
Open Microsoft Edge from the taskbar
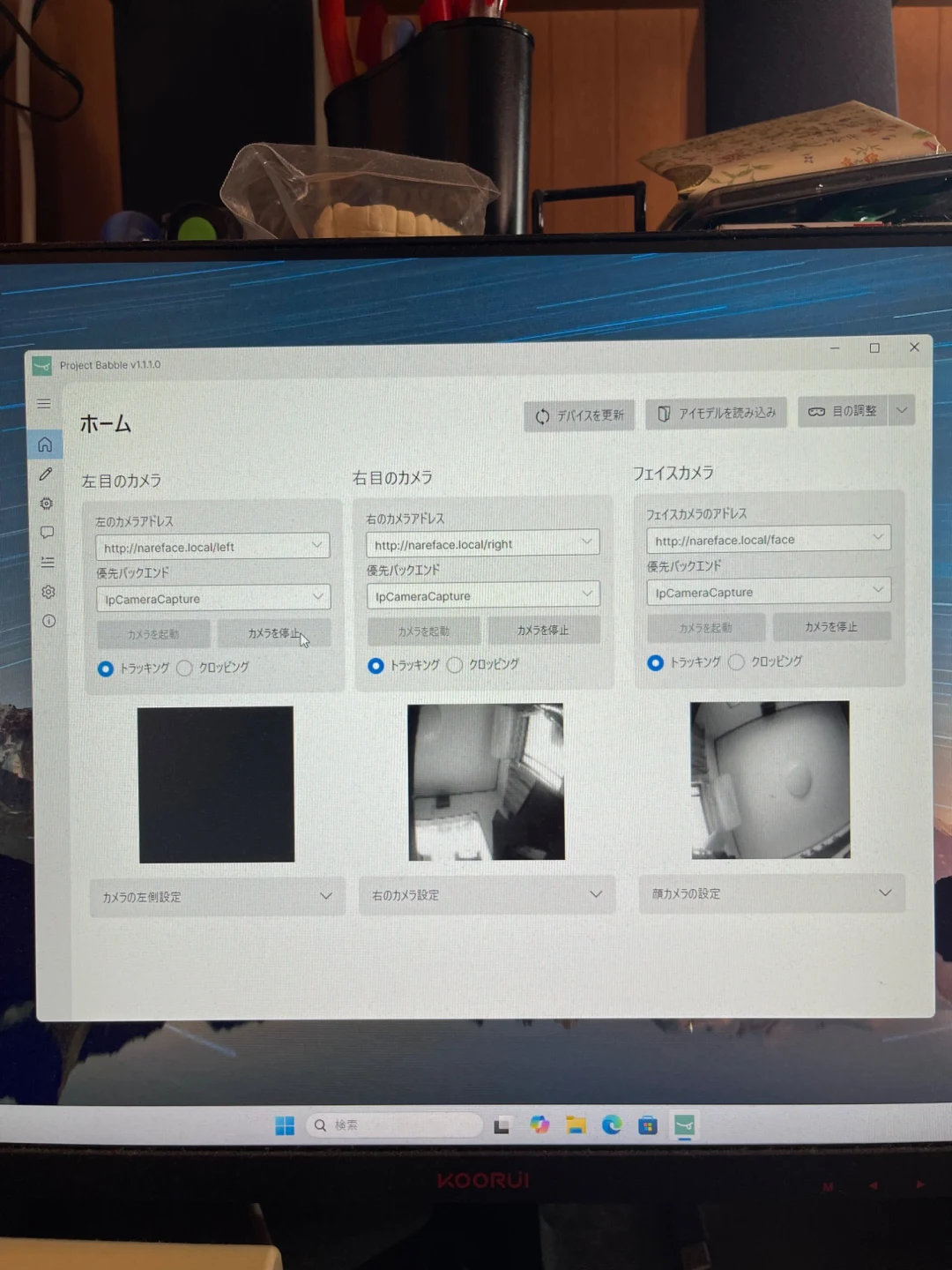click(612, 1124)
